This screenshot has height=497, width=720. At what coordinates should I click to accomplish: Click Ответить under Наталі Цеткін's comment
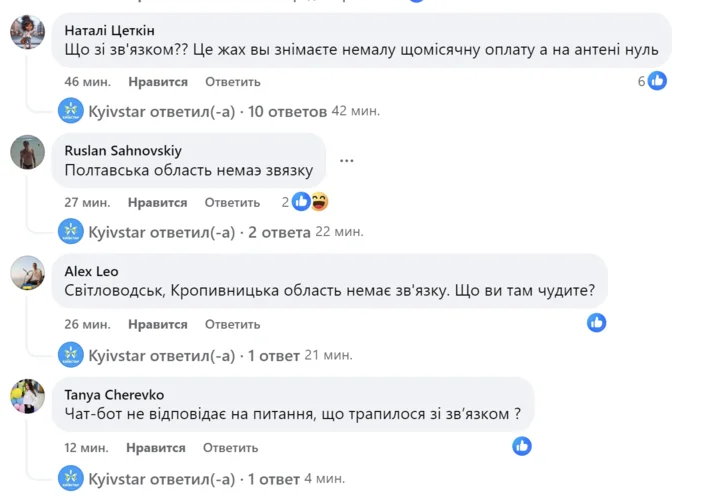tap(232, 82)
